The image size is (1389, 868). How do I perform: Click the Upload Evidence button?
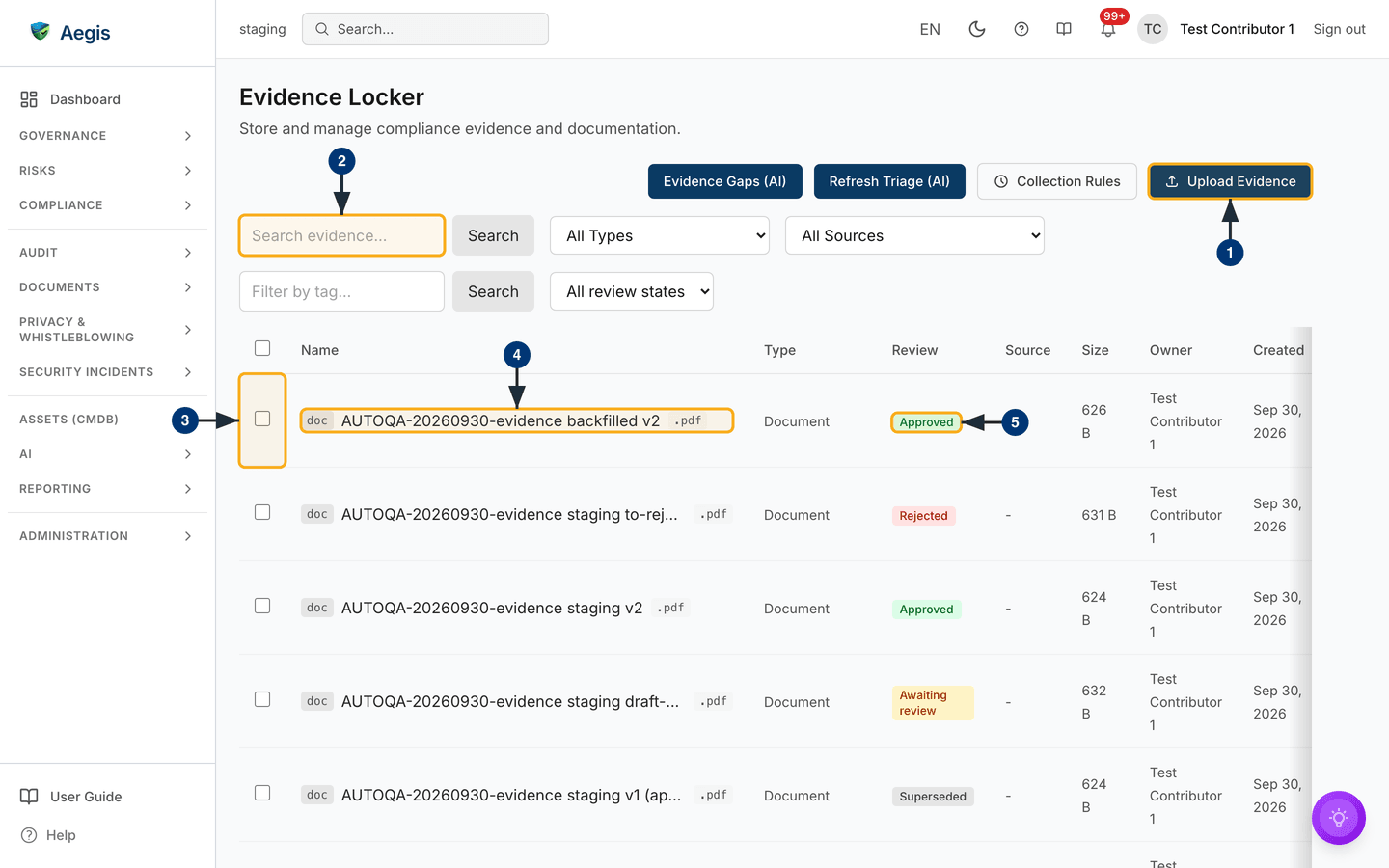click(1230, 181)
